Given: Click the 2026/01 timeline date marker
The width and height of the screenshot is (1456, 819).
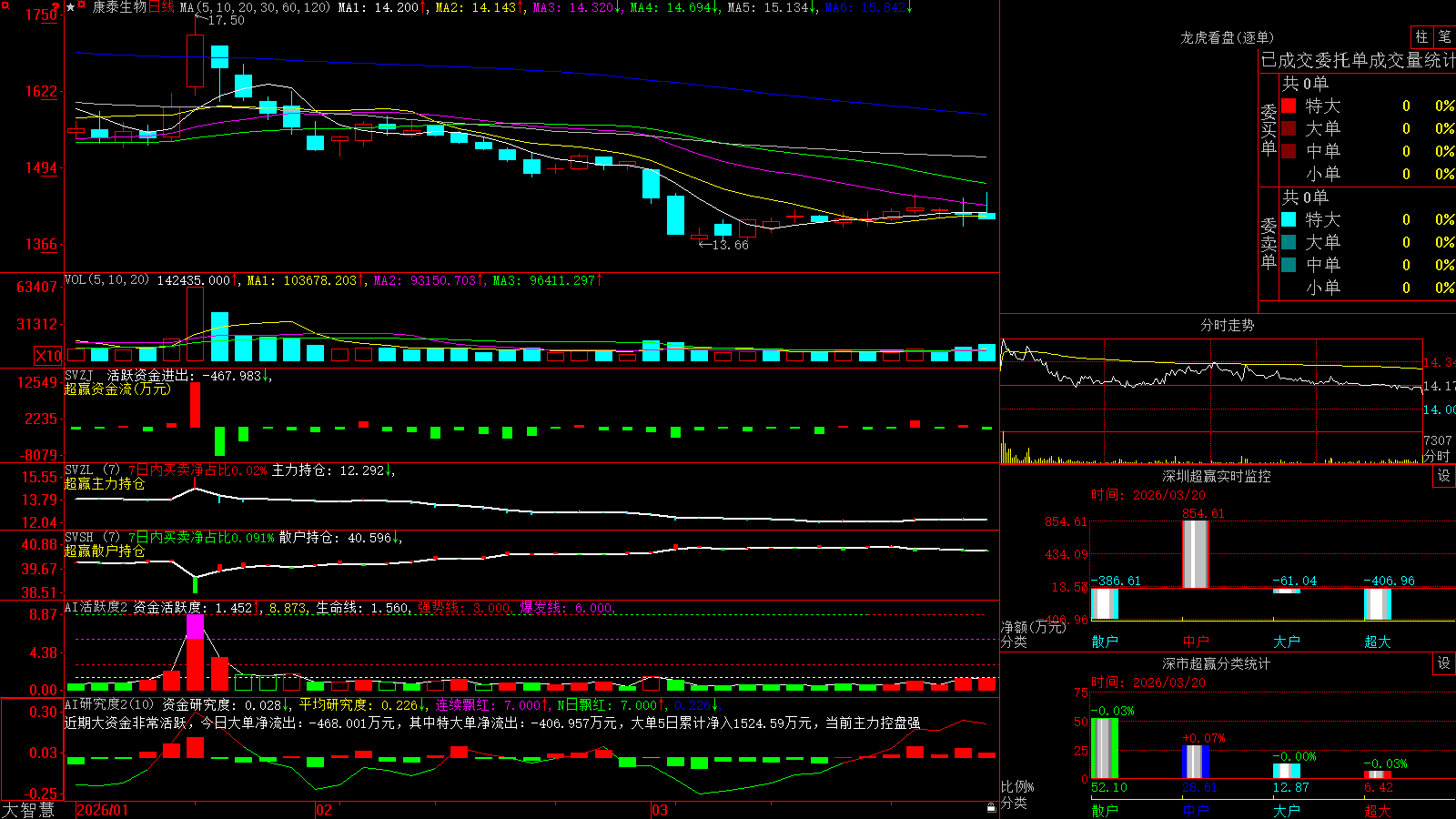Looking at the screenshot, I should [103, 810].
